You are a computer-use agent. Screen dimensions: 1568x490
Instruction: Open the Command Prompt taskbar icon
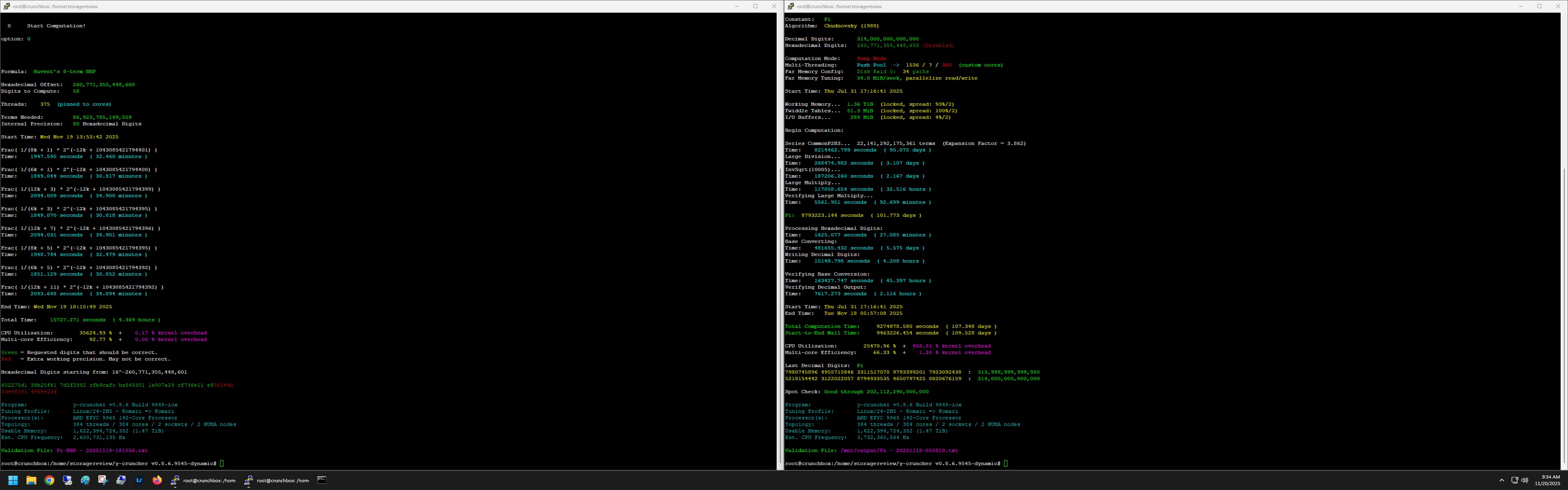coord(322,480)
